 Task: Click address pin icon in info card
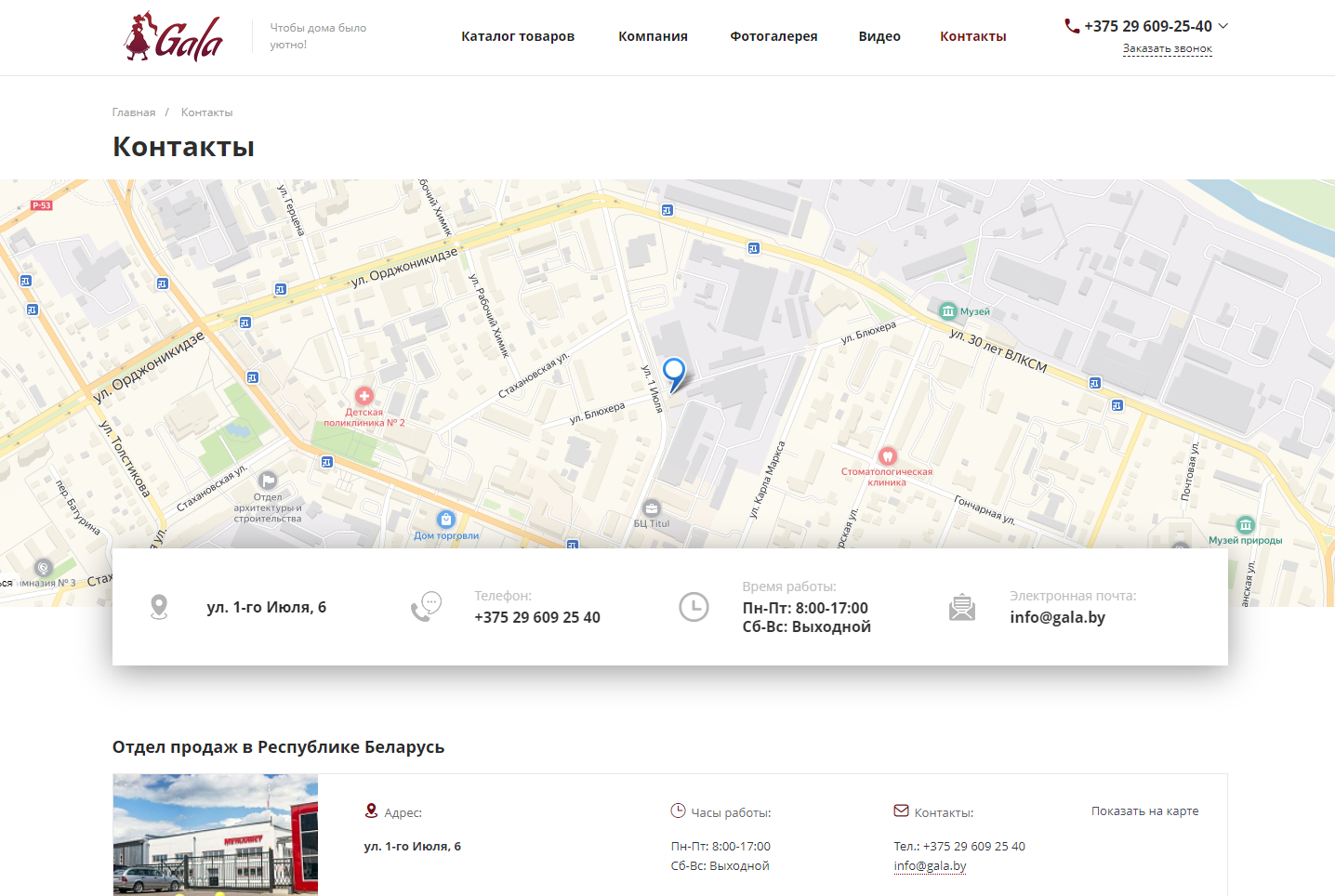[x=159, y=607]
